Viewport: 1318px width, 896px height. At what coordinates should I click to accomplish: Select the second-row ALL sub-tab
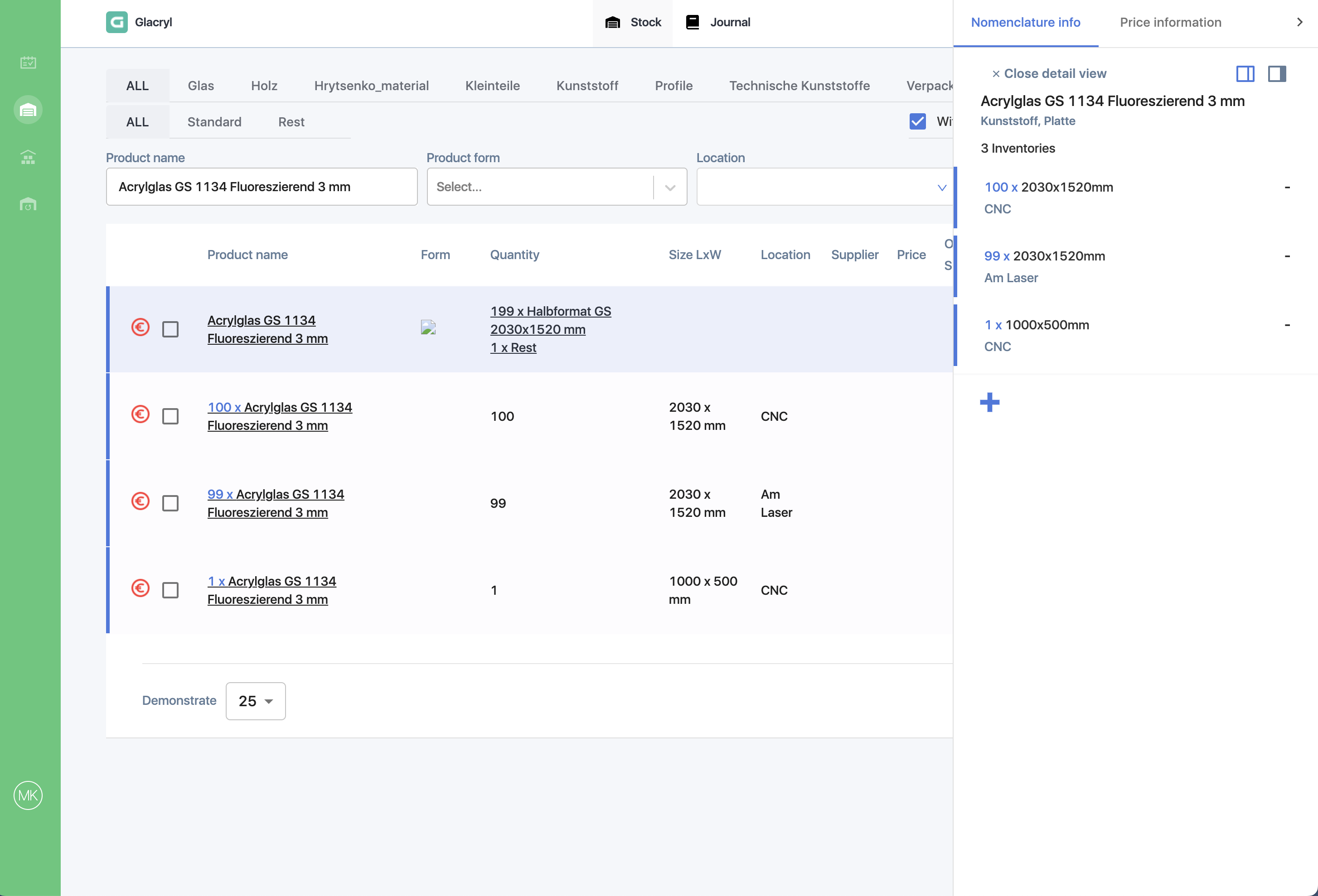[137, 122]
